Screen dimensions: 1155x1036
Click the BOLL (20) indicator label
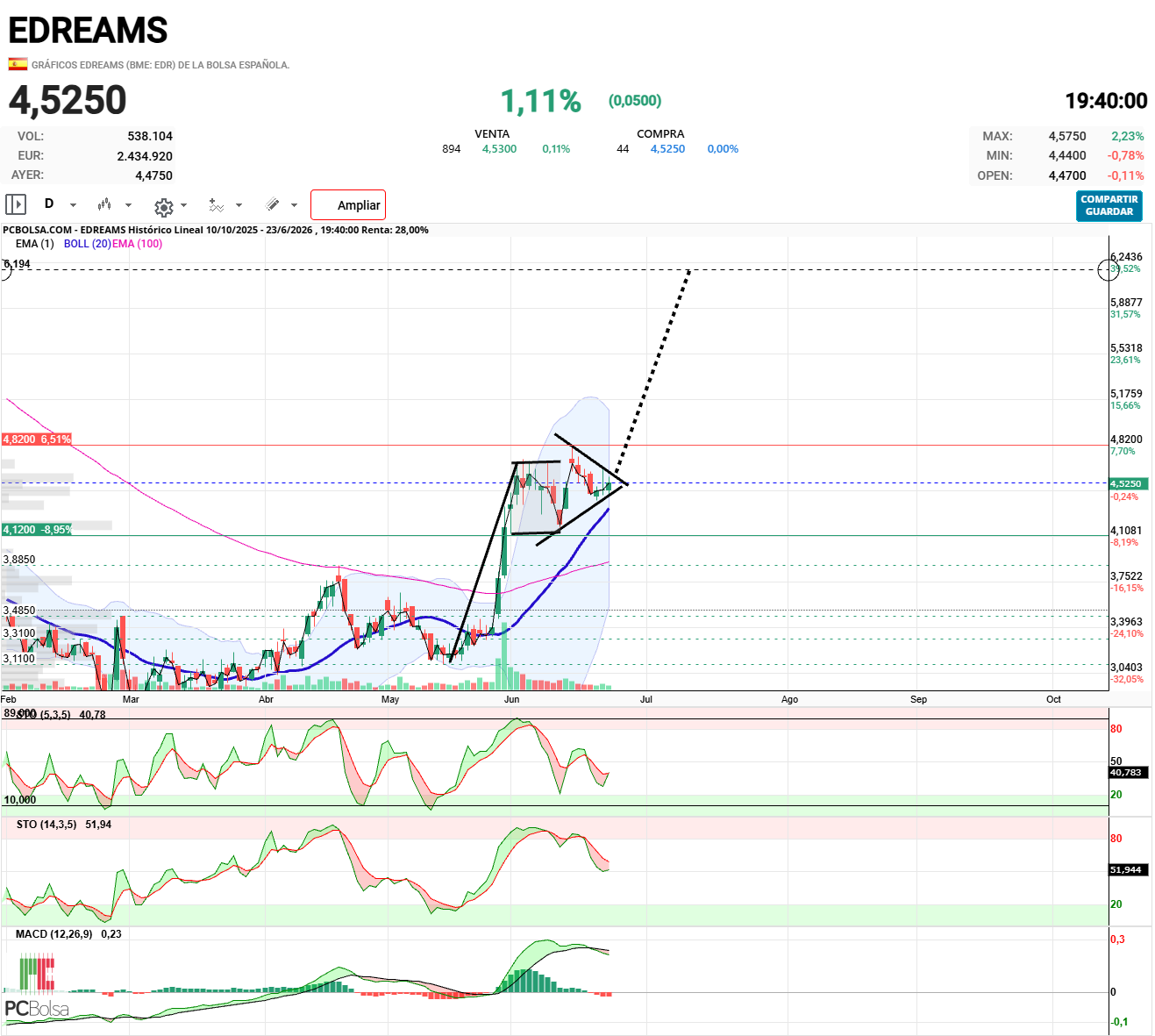click(x=87, y=244)
